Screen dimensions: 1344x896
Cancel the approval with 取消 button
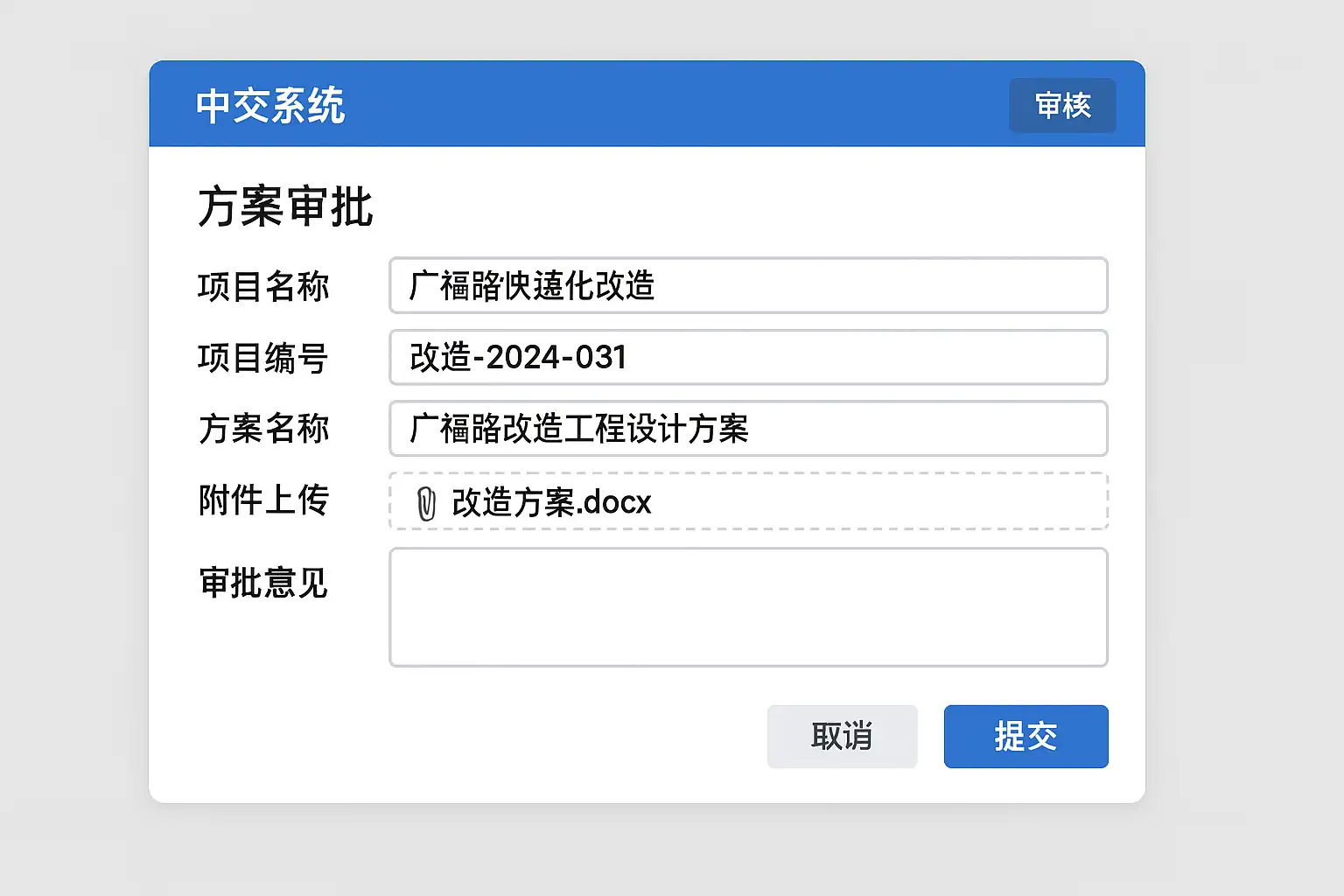pyautogui.click(x=842, y=737)
